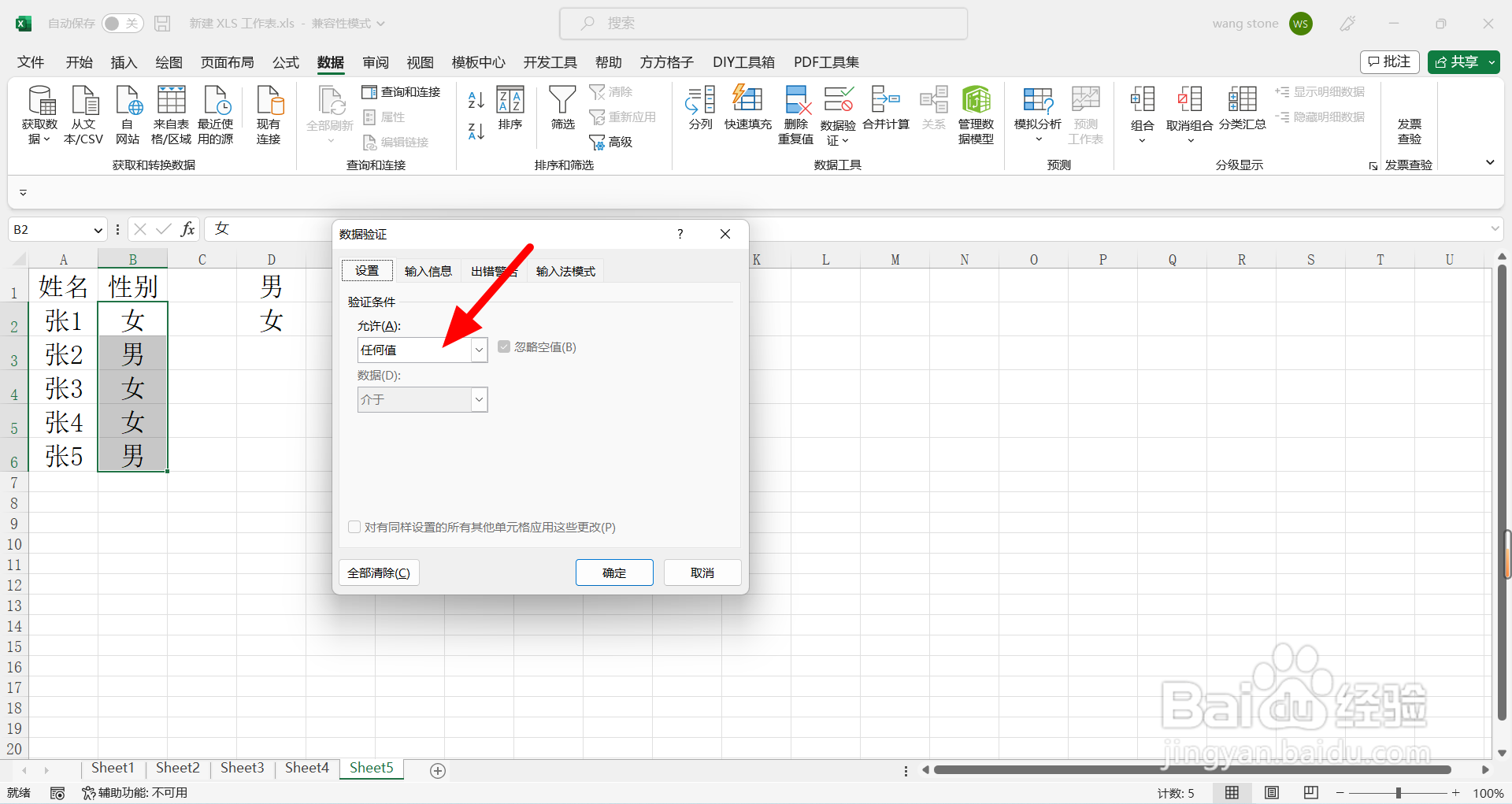The image size is (1512, 804).
Task: Add a new sheet with plus icon
Action: [x=438, y=770]
